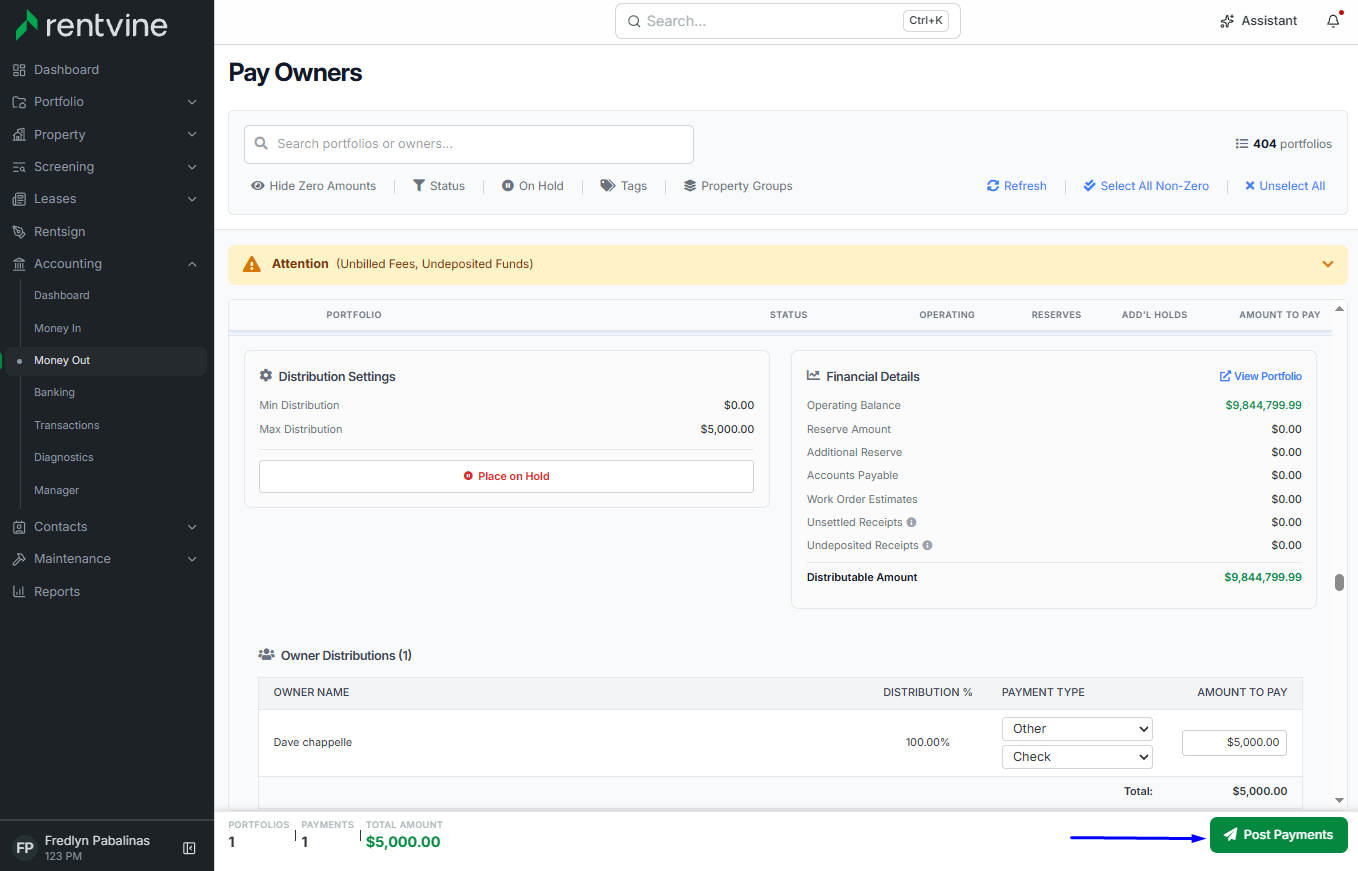The image size is (1358, 871).
Task: Click the Rentvine logo
Action: 92,25
